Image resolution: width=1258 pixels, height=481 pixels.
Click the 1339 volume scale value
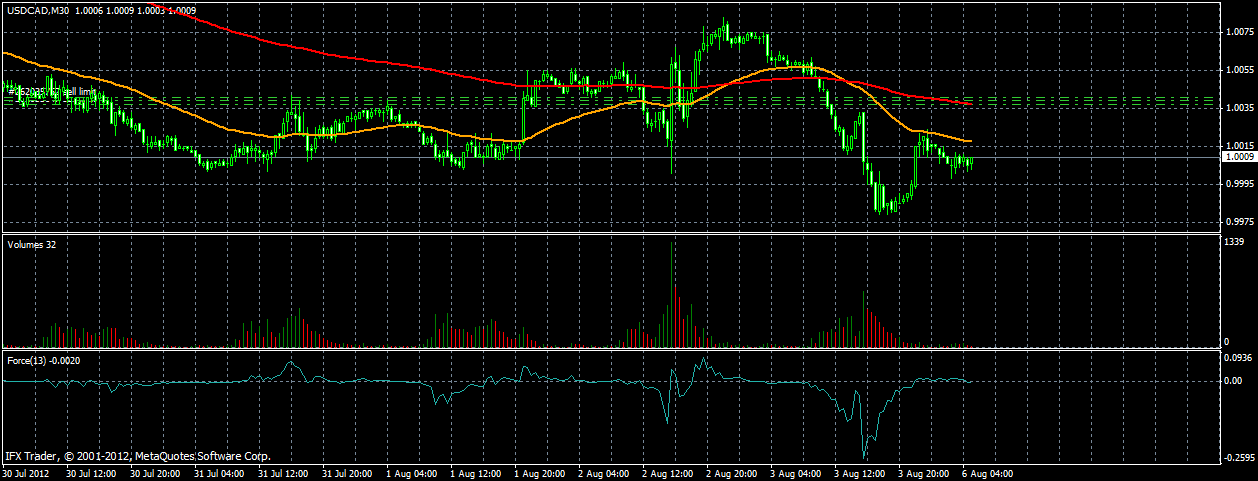[x=1234, y=242]
